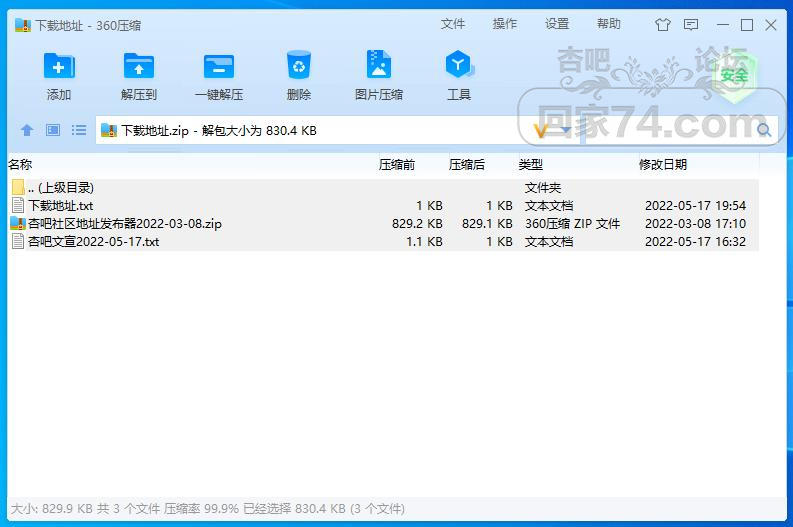This screenshot has width=793, height=527.
Task: Open the 帮助 menu
Action: [x=608, y=24]
